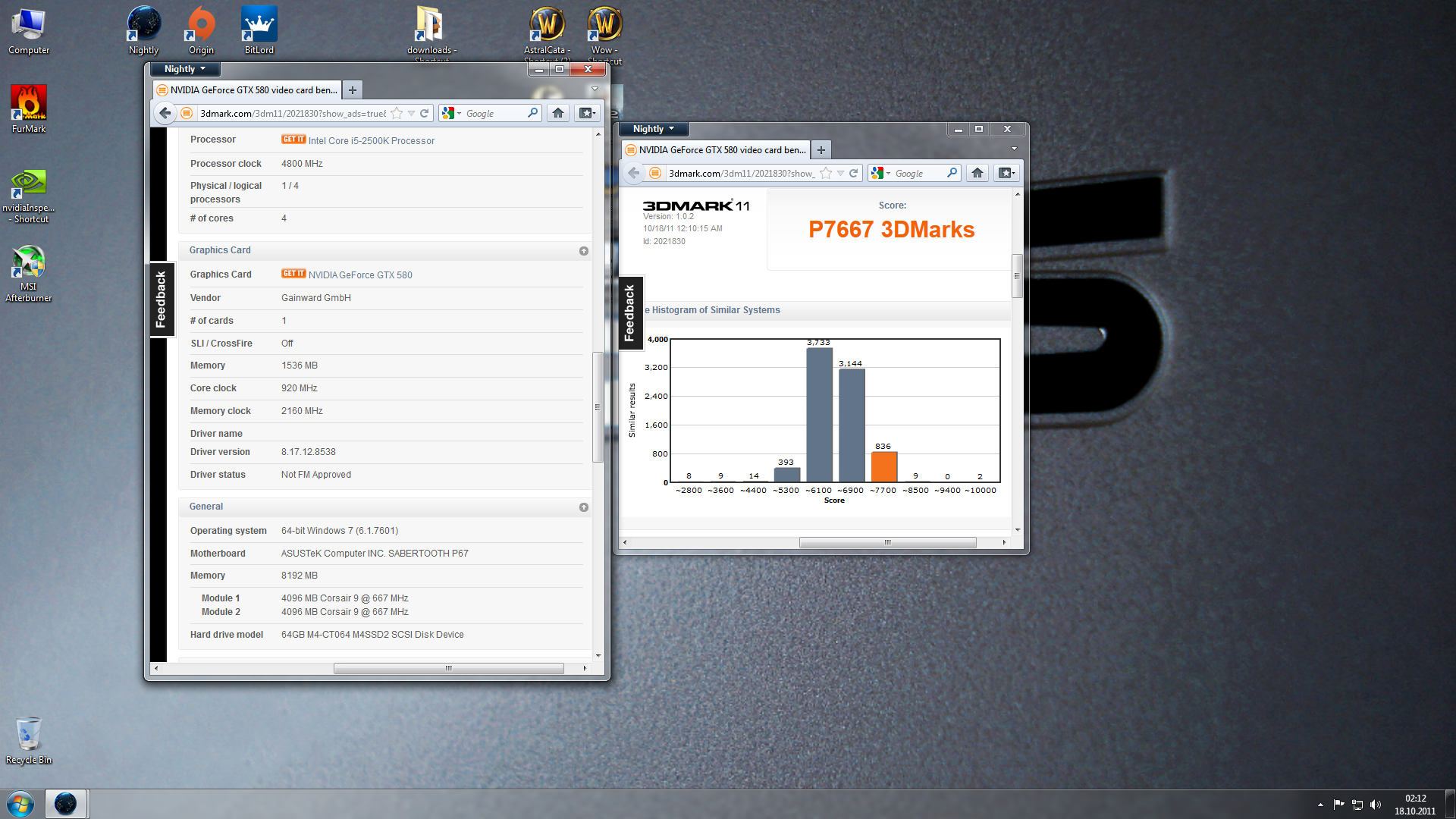Click the search magnifier in left window
Image resolution: width=1456 pixels, height=819 pixels.
point(533,113)
